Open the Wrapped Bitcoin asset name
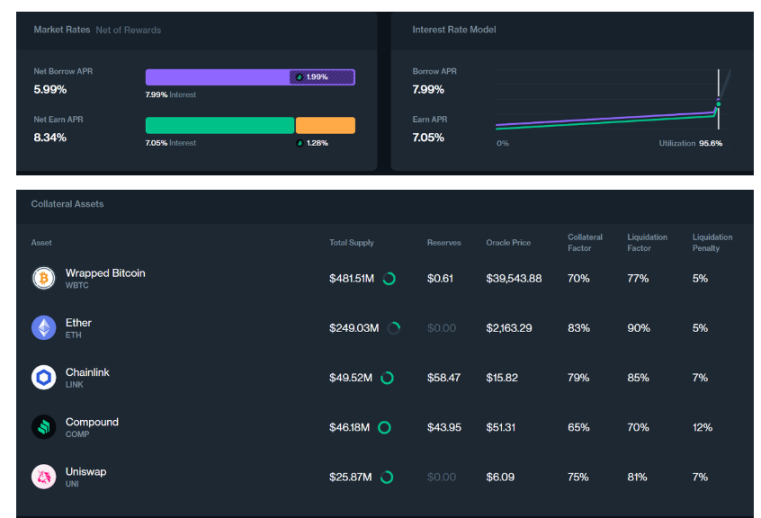Screen dimensions: 761x518 pyautogui.click(x=105, y=273)
